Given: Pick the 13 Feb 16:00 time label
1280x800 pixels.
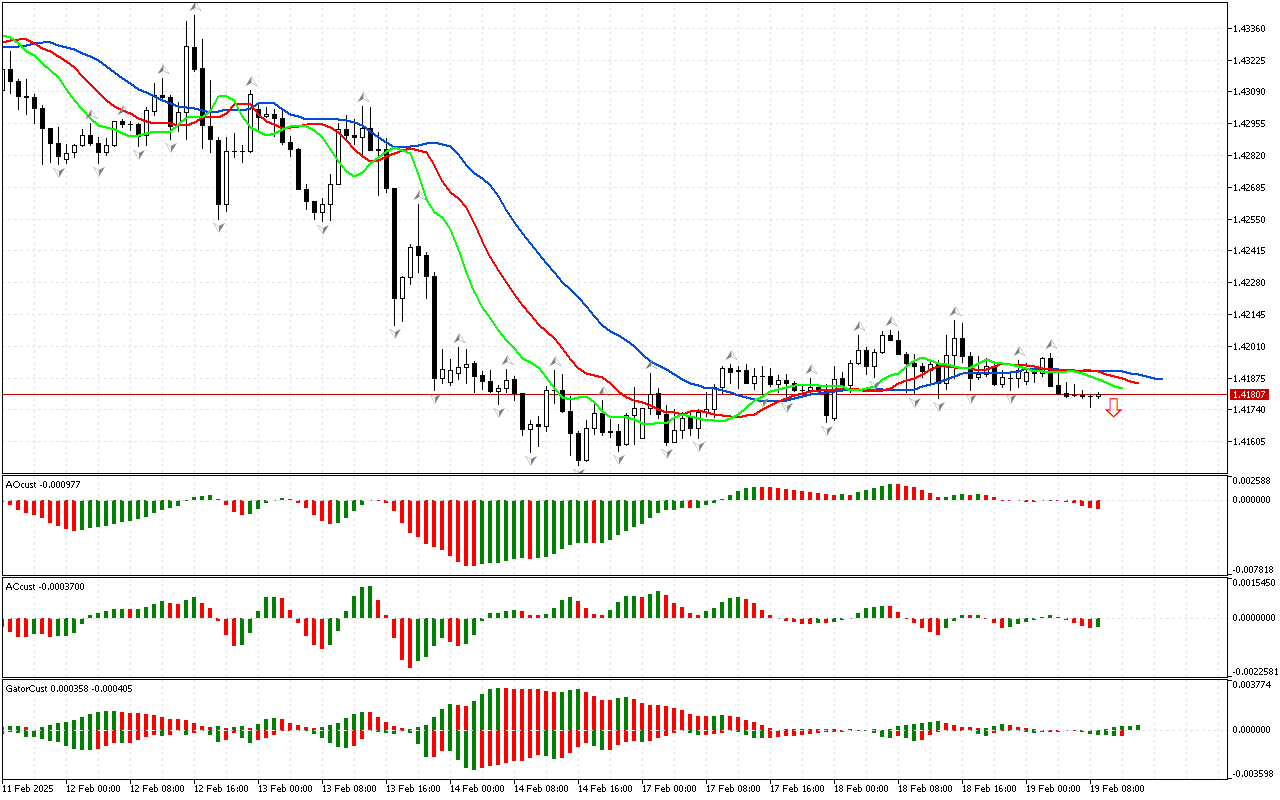Looking at the screenshot, I should 414,789.
